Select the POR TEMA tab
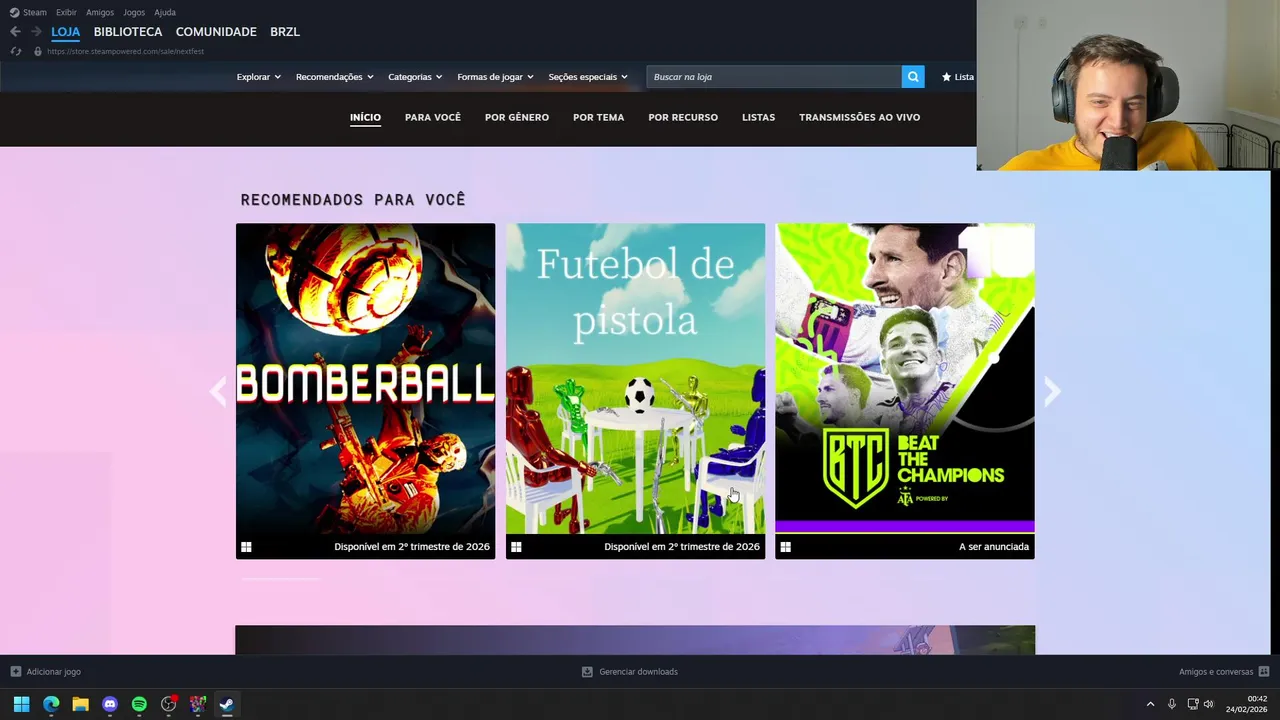 [598, 117]
